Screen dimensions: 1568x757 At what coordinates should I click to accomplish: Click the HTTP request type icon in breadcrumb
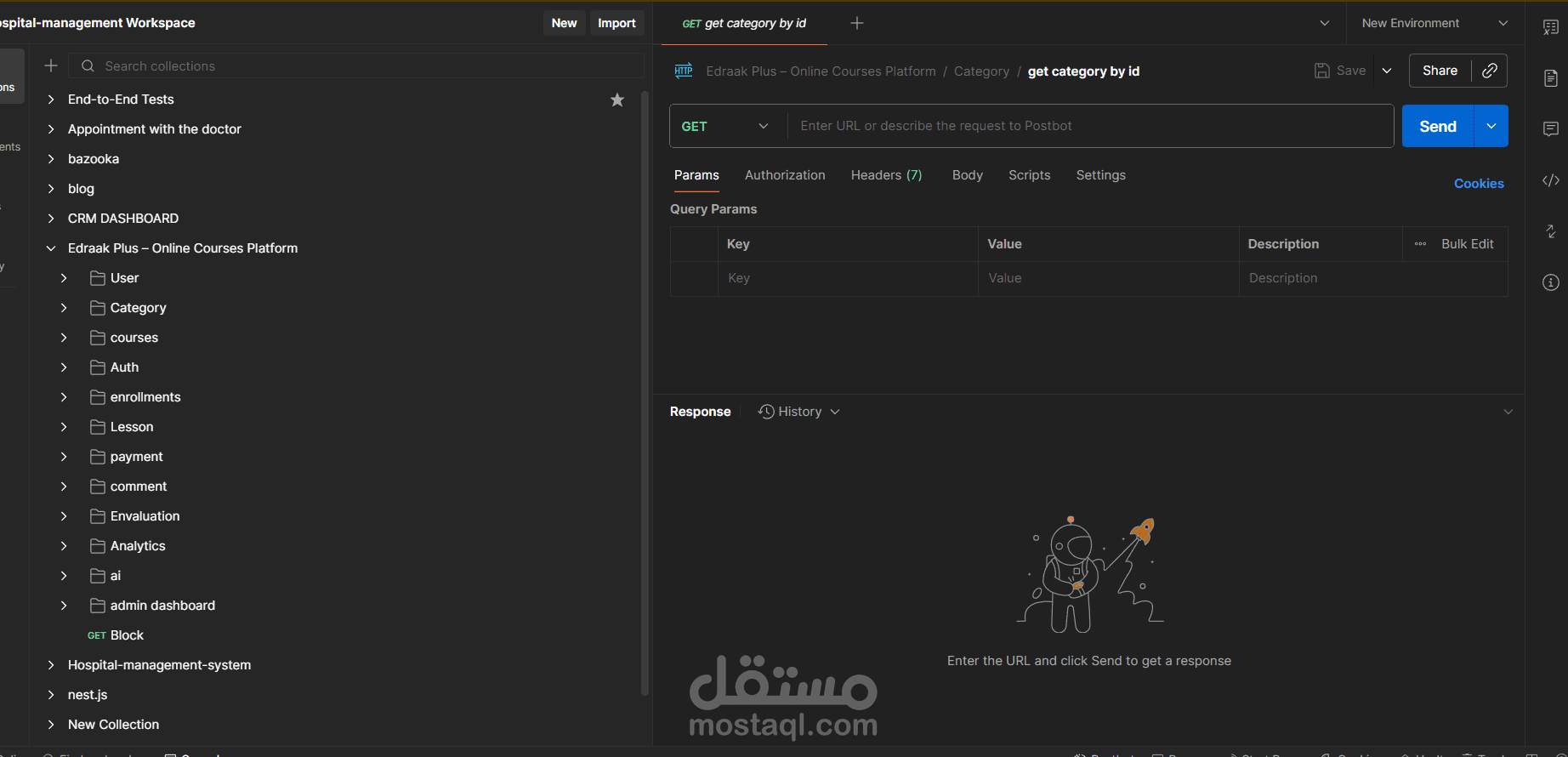coord(684,71)
